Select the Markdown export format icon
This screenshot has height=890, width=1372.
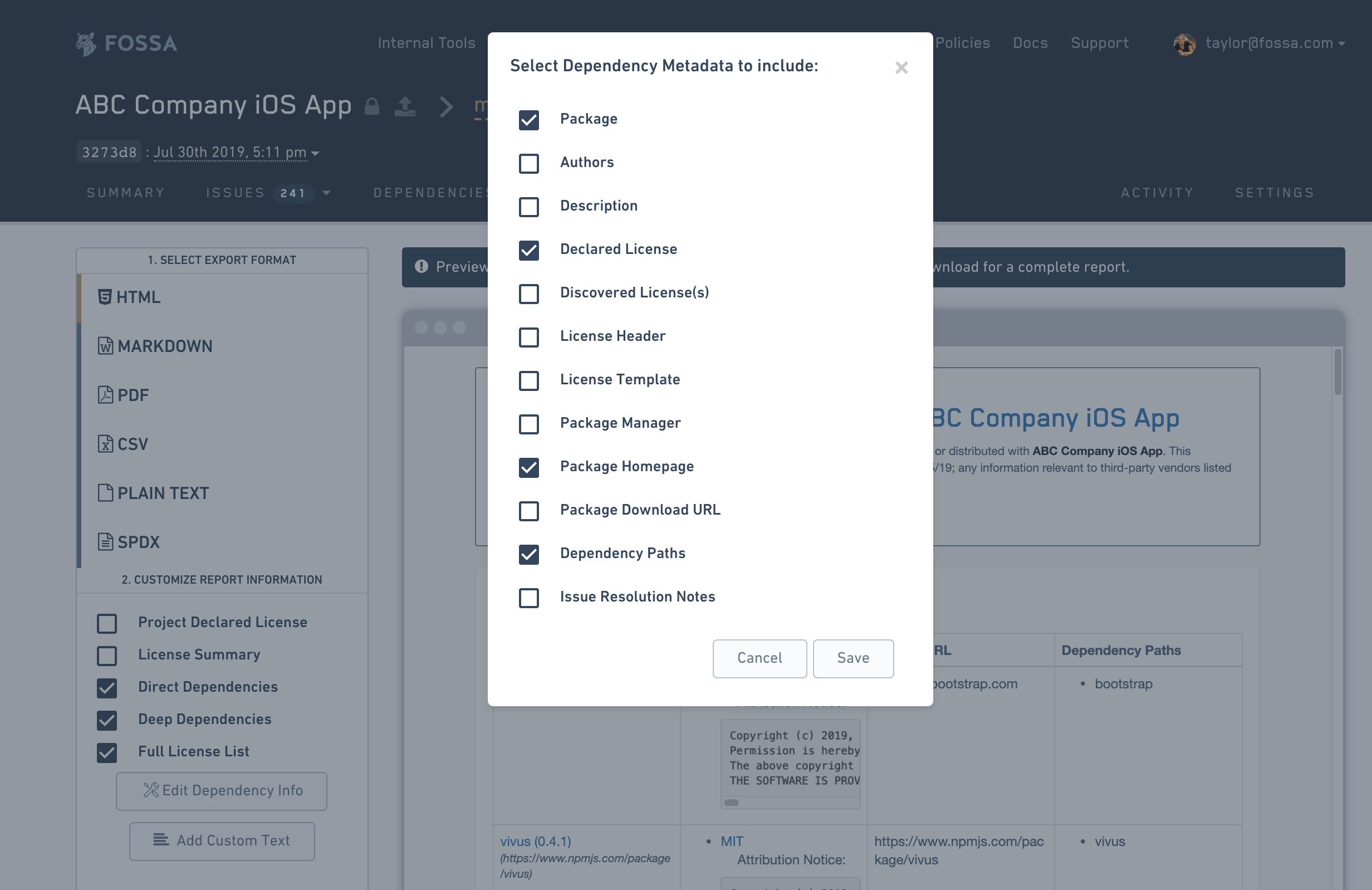105,346
